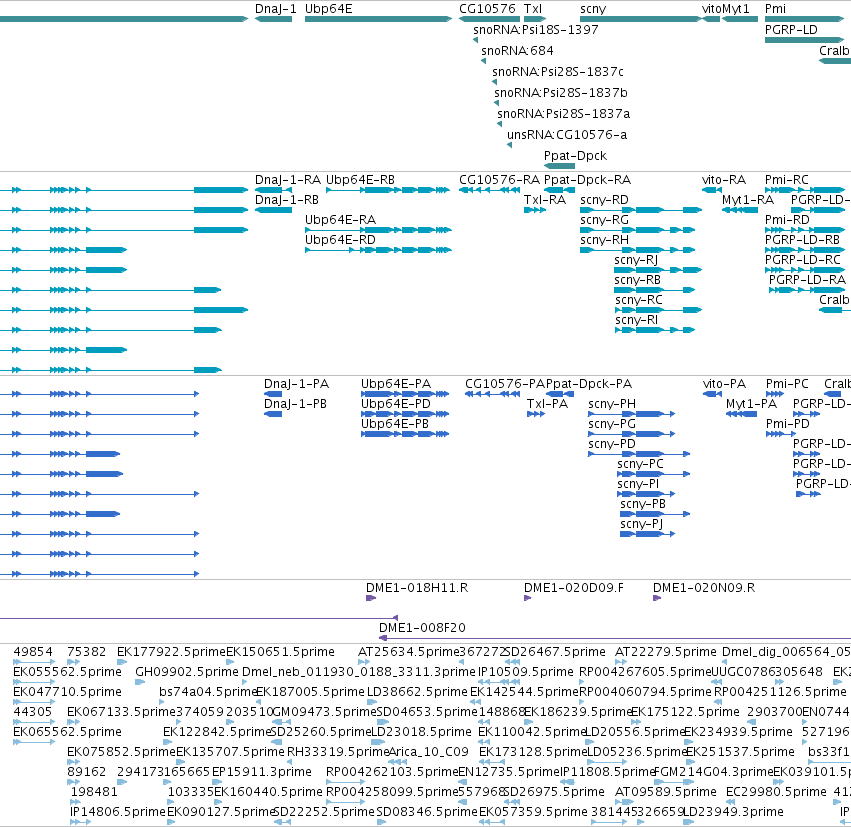Select the DnaJ-1-RB transcript
This screenshot has width=851, height=827.
pyautogui.click(x=274, y=210)
